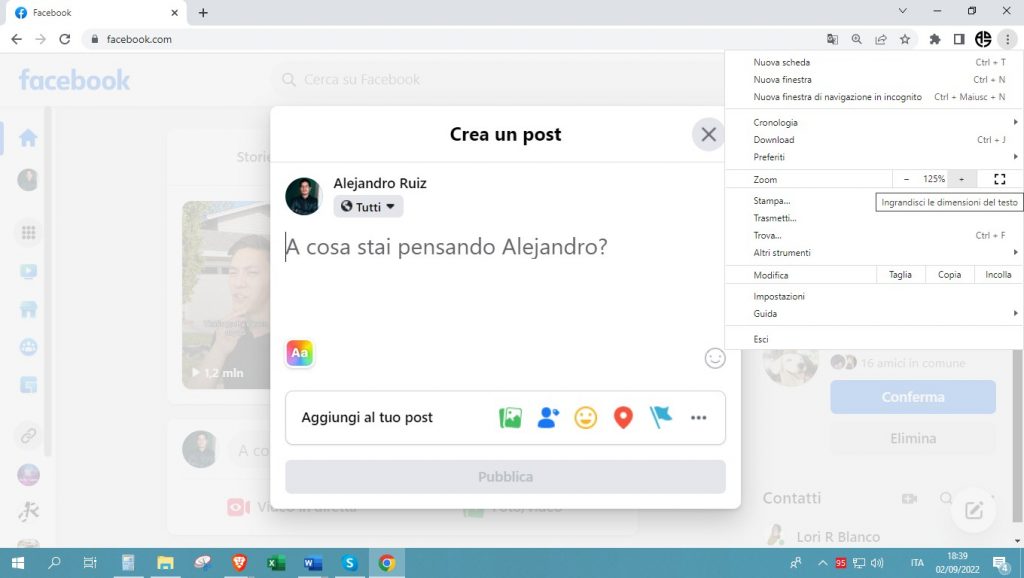The width and height of the screenshot is (1024, 578).
Task: Open the emoji picker in the post composer
Action: [714, 358]
